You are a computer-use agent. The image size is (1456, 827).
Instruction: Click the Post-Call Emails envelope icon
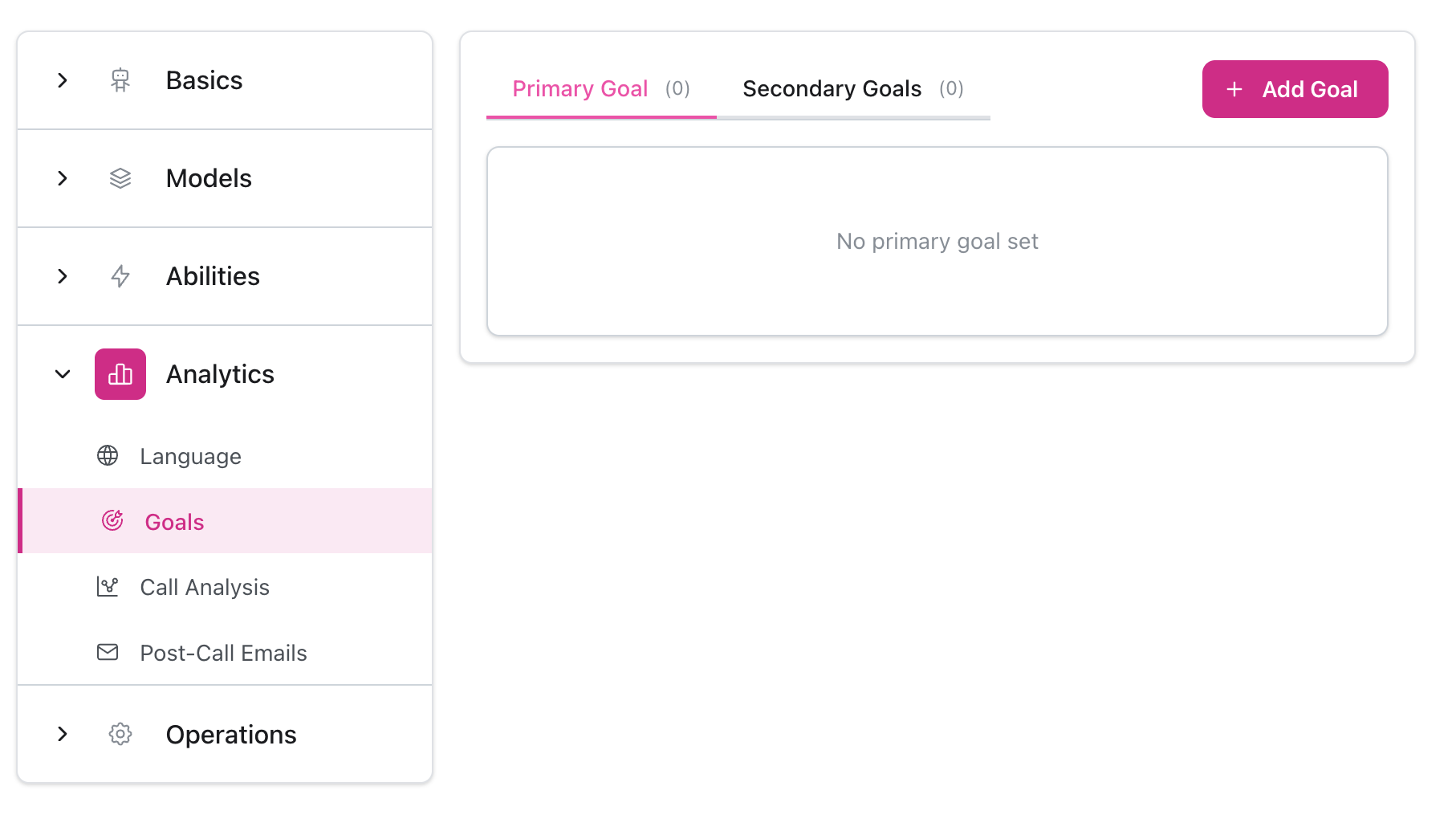point(108,652)
